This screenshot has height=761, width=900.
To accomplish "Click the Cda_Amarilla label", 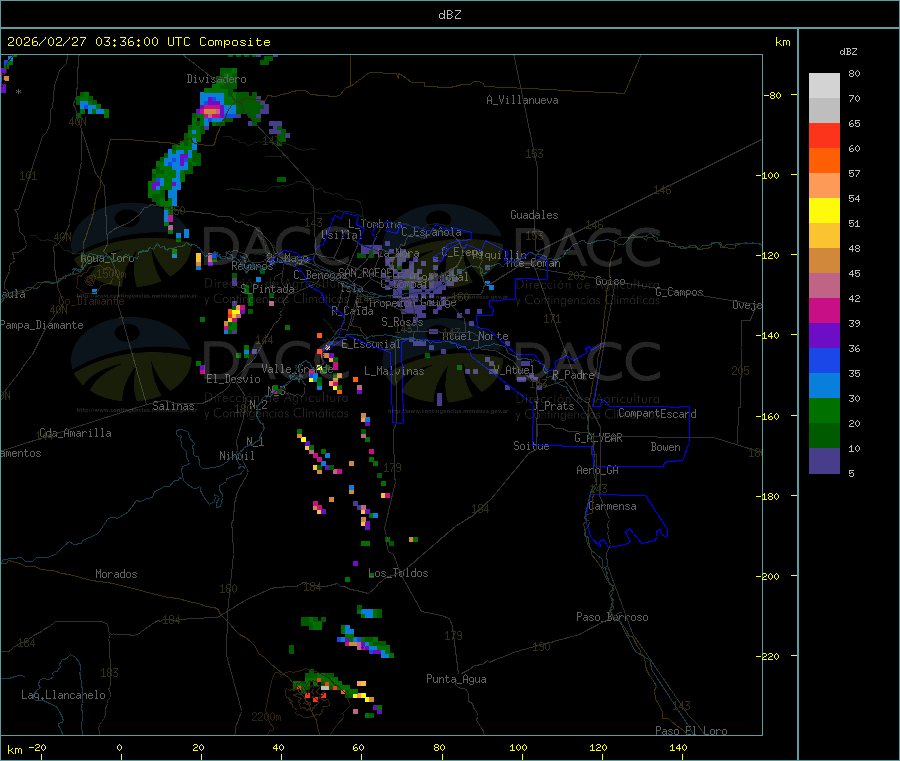I will point(75,433).
